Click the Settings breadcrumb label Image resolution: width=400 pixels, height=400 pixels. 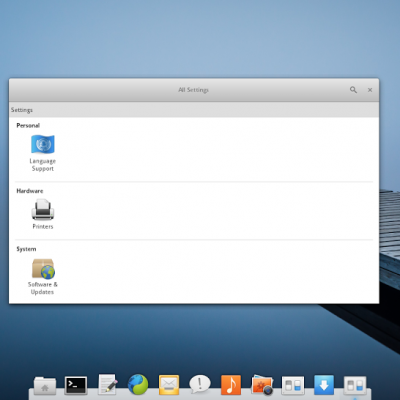click(22, 110)
